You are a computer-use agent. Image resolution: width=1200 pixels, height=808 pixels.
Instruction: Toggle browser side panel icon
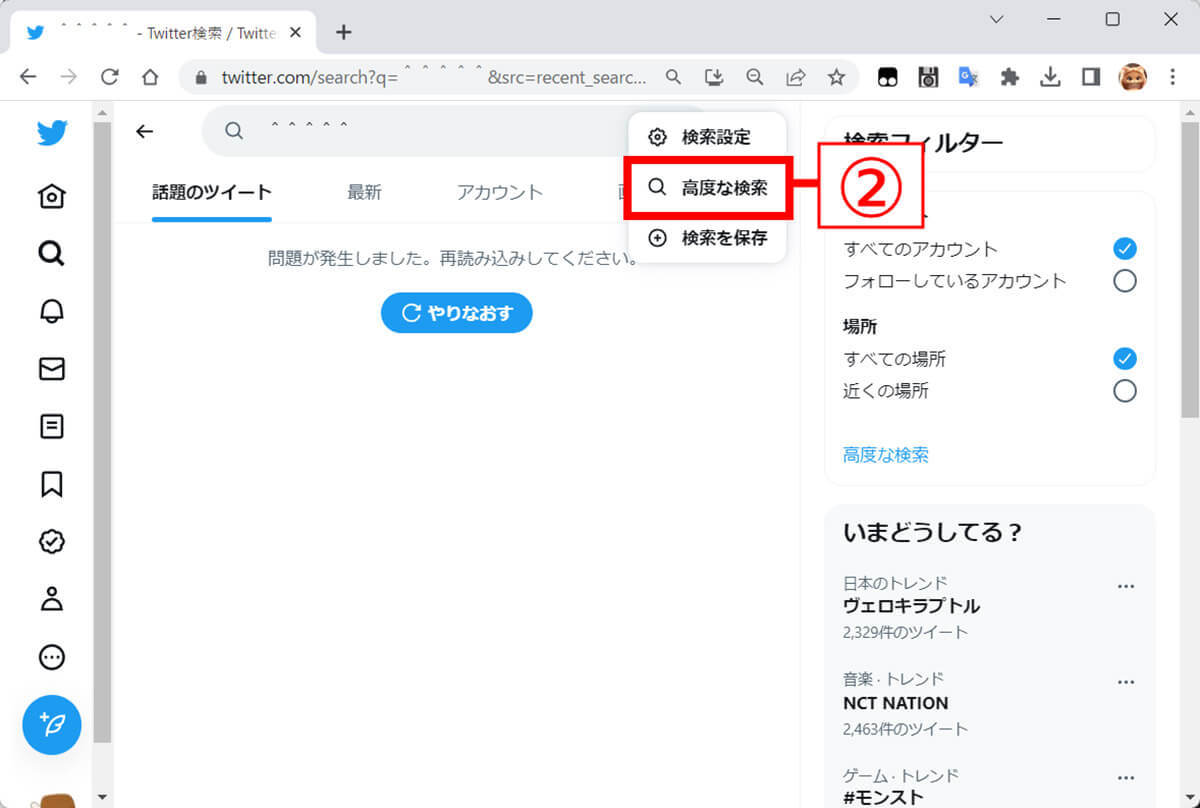point(1091,77)
